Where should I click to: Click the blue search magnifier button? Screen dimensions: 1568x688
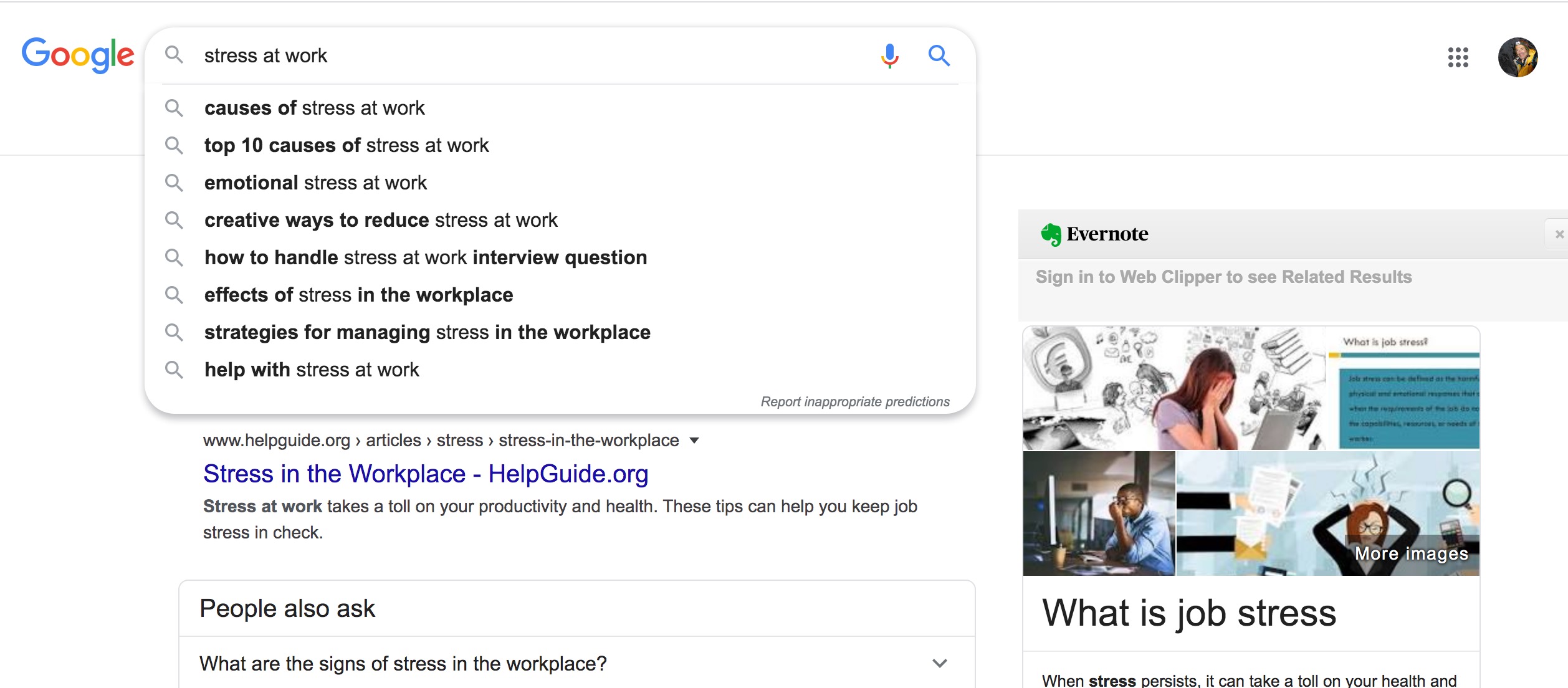[939, 56]
